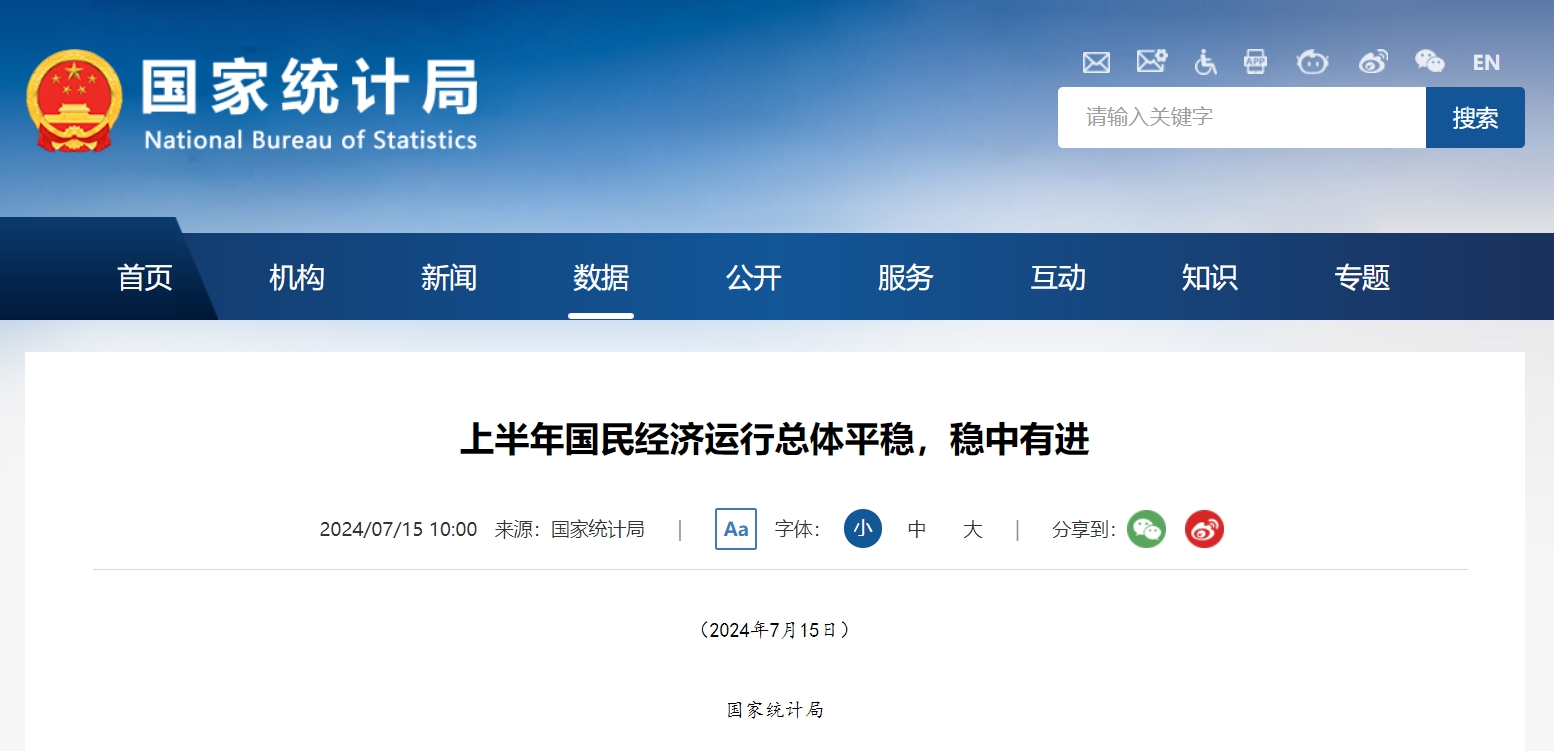
Task: Share article via red Weibo button
Action: click(1204, 529)
